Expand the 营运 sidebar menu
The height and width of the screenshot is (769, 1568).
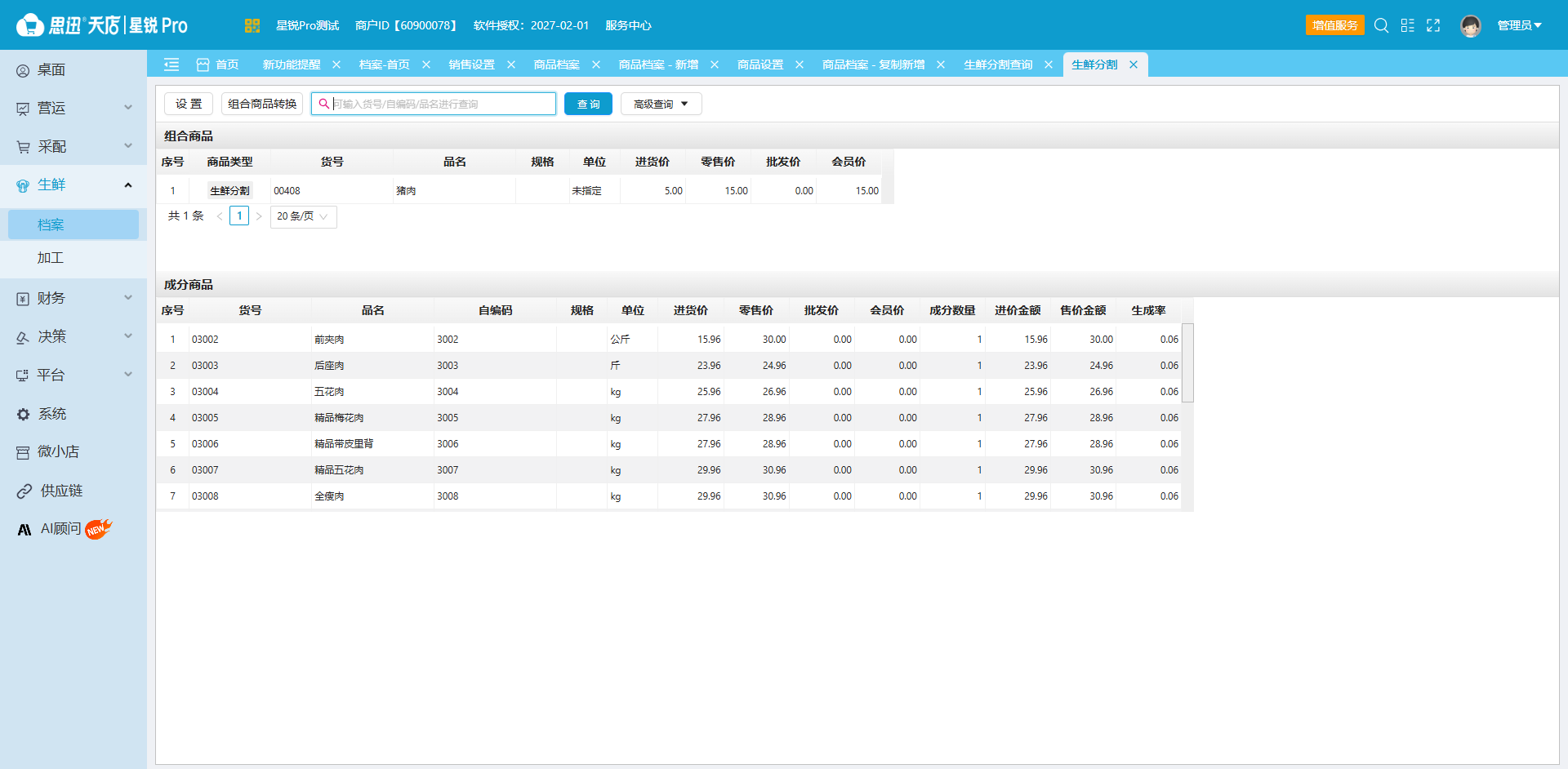[73, 108]
